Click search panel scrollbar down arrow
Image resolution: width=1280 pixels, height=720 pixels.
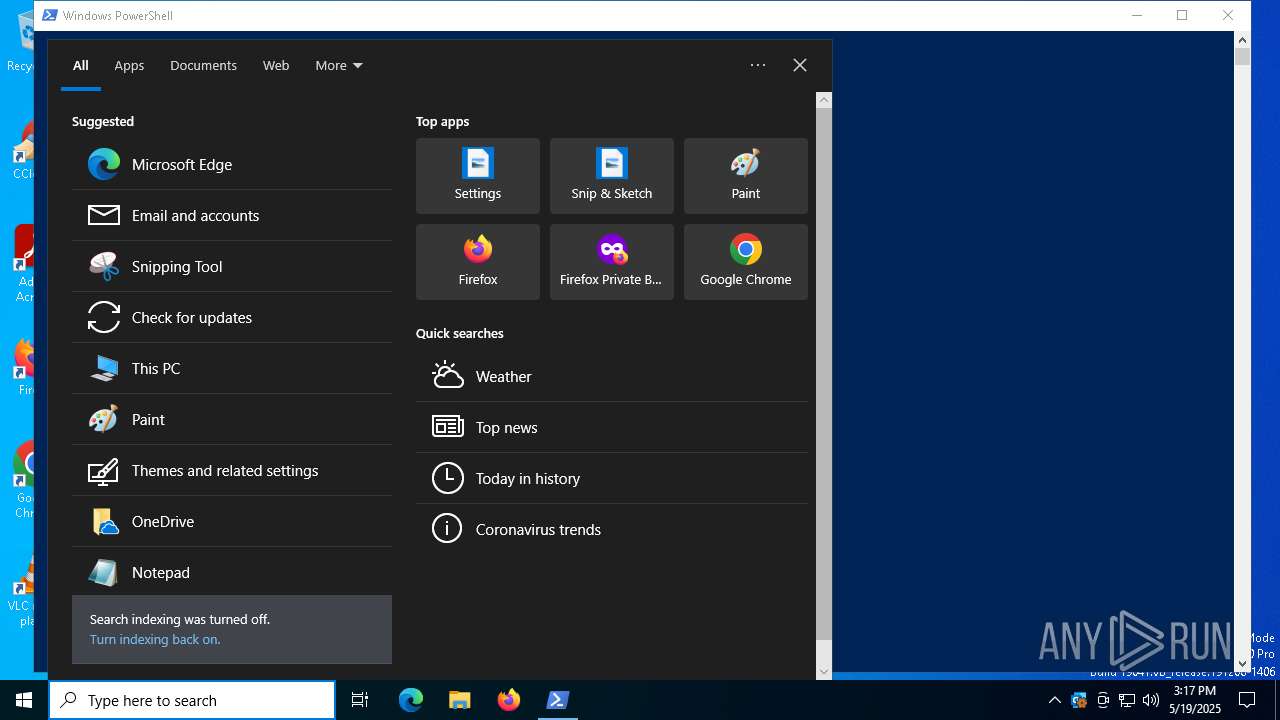(824, 672)
